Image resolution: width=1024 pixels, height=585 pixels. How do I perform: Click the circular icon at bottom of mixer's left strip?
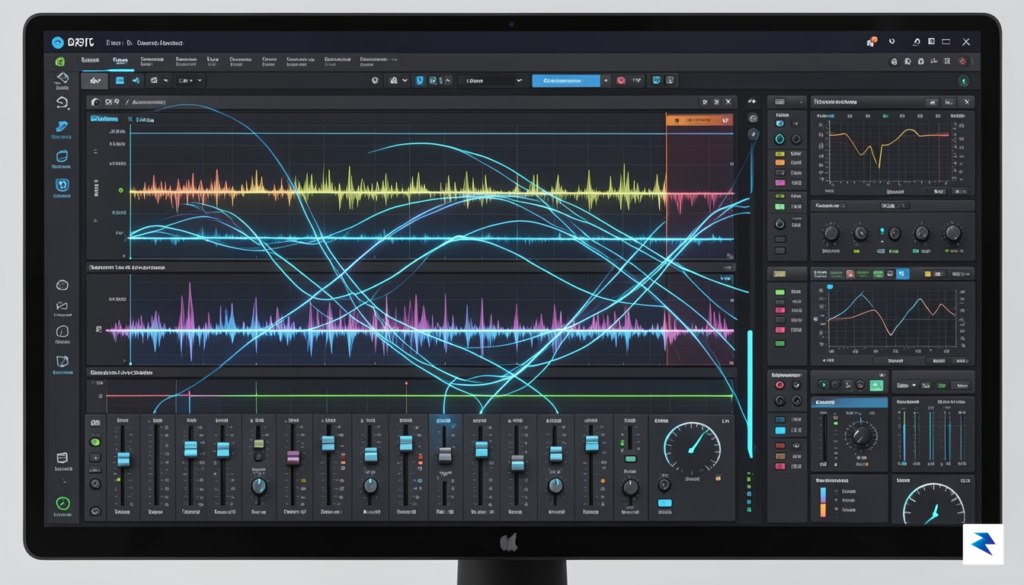click(95, 511)
